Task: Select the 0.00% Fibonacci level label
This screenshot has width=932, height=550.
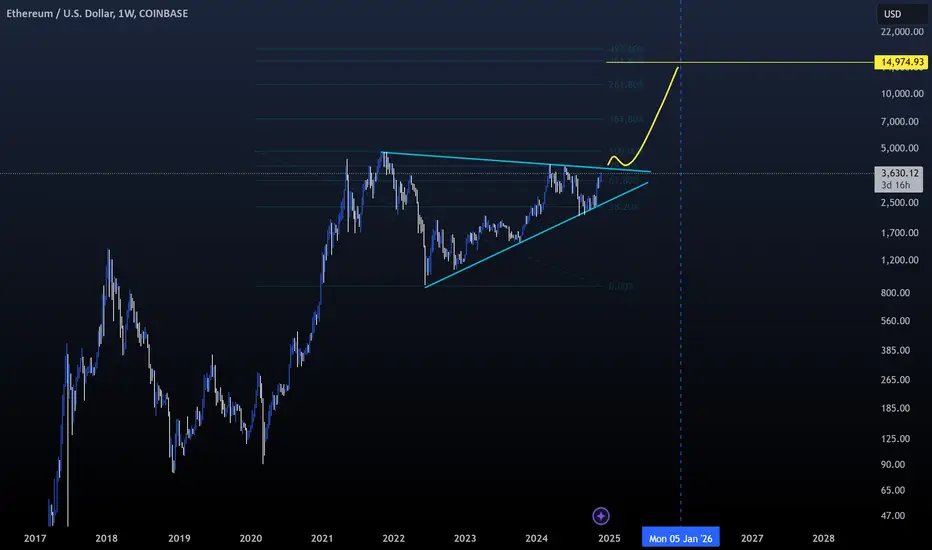Action: (x=621, y=286)
